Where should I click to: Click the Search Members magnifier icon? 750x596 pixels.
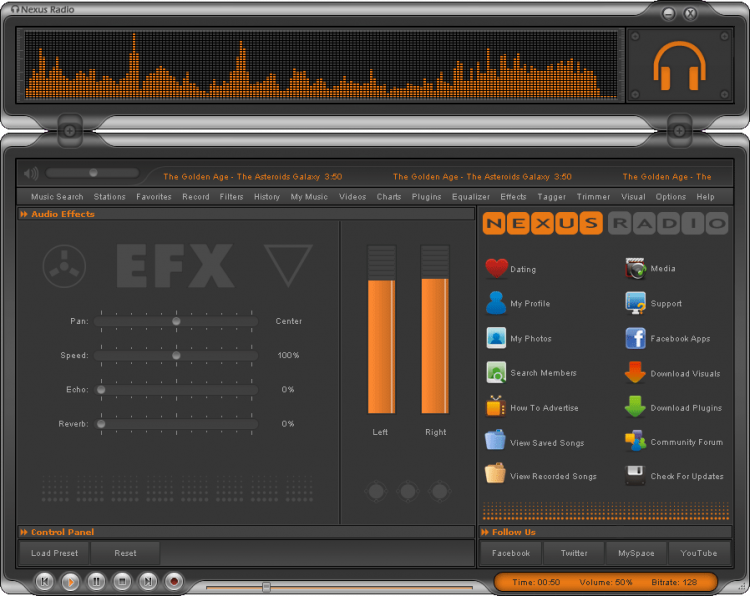(x=496, y=373)
